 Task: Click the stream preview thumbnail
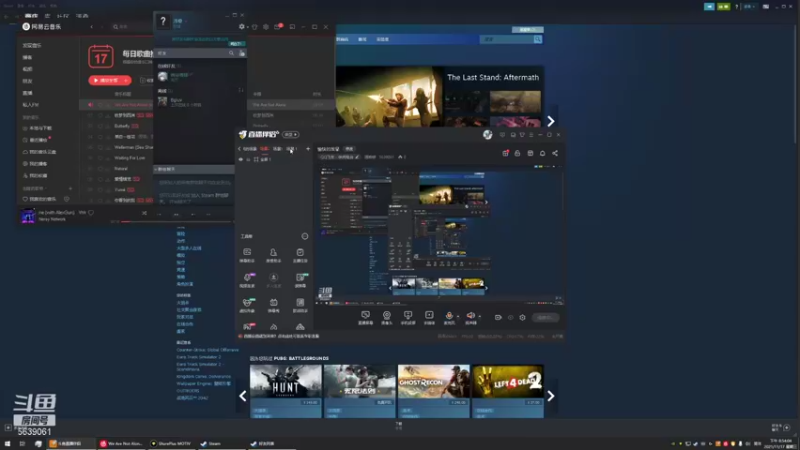439,235
